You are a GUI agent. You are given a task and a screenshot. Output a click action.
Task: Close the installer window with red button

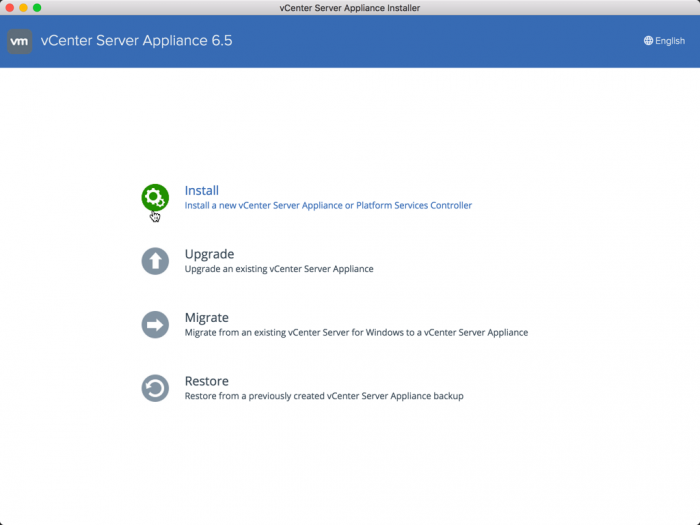point(10,8)
